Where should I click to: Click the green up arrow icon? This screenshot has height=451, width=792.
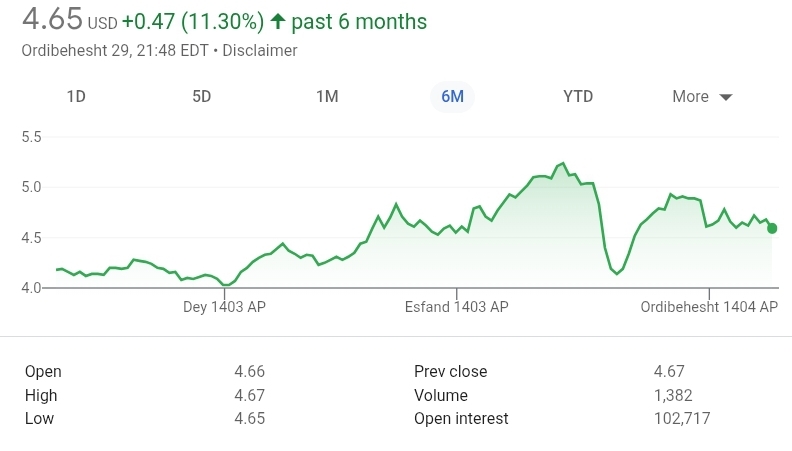[278, 21]
